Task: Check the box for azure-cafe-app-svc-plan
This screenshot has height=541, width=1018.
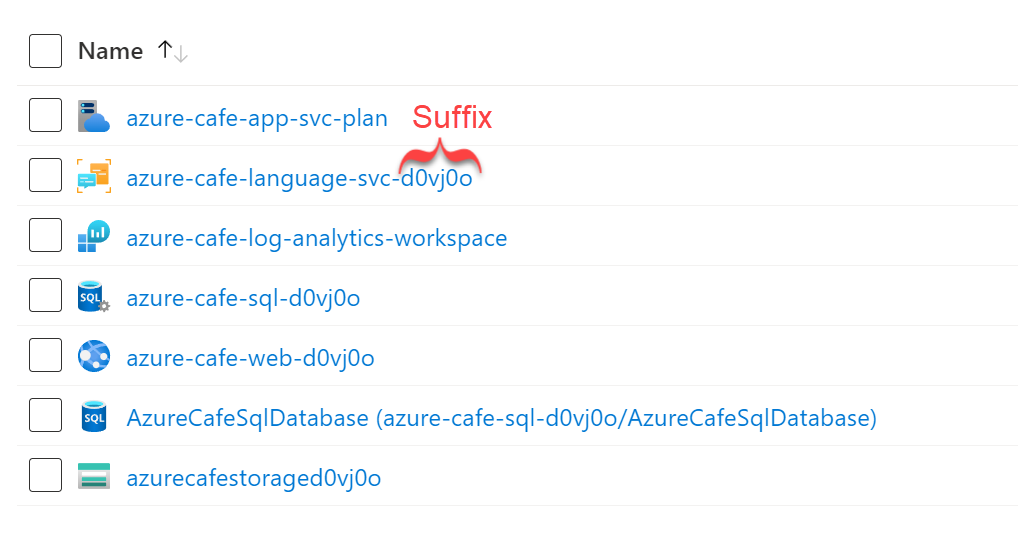Action: (x=46, y=117)
